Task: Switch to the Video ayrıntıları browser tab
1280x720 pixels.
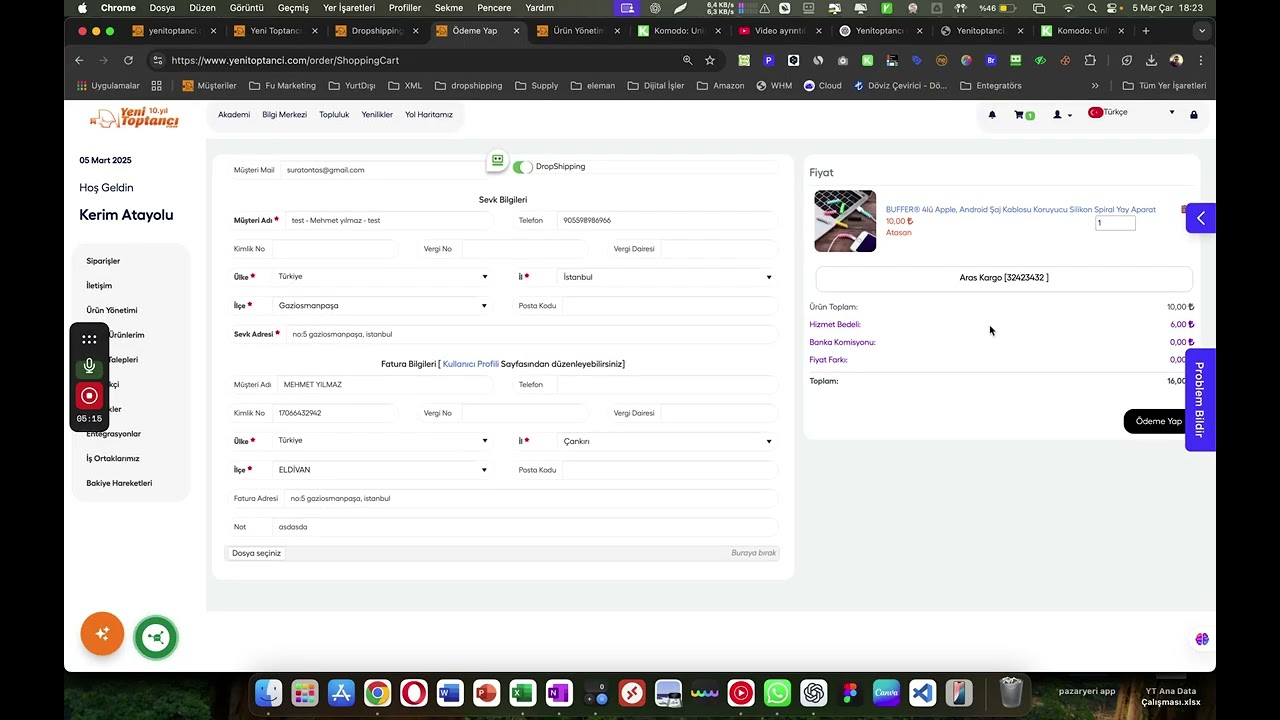Action: (778, 31)
